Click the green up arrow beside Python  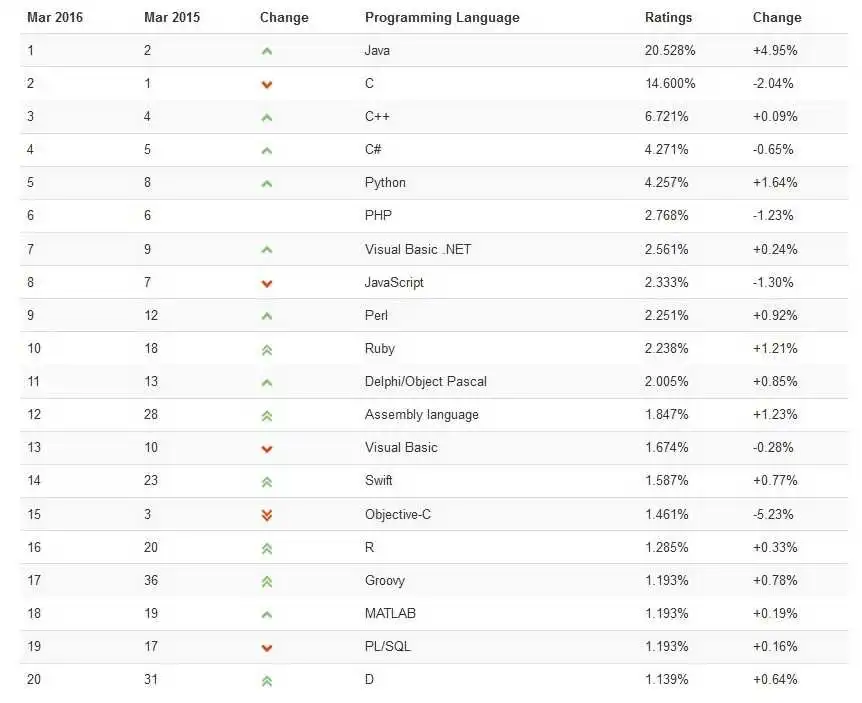pyautogui.click(x=267, y=184)
